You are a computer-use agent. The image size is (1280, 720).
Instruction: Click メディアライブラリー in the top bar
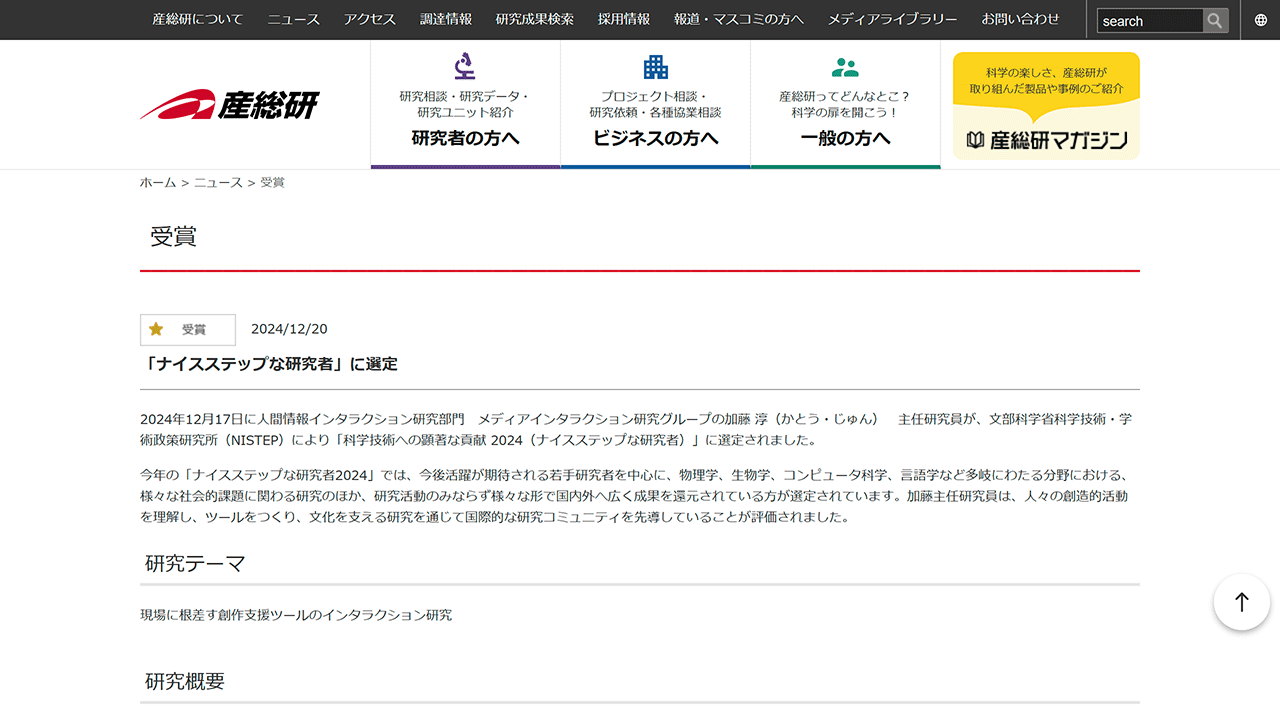coord(892,19)
